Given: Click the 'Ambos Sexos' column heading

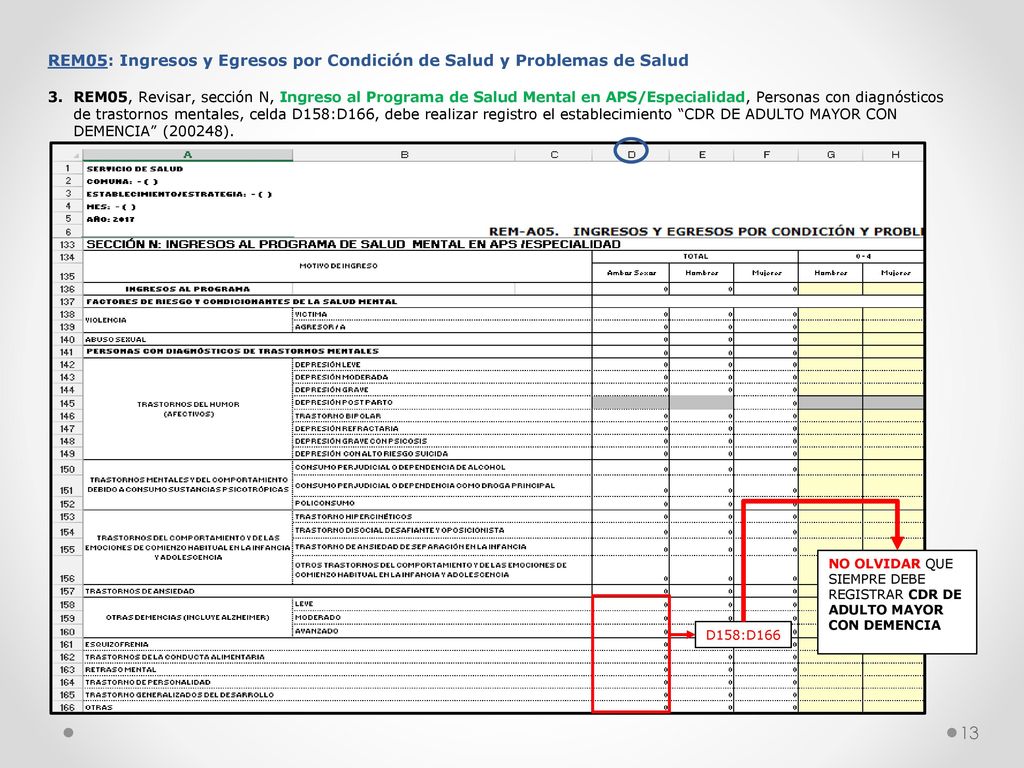Looking at the screenshot, I should (x=631, y=272).
